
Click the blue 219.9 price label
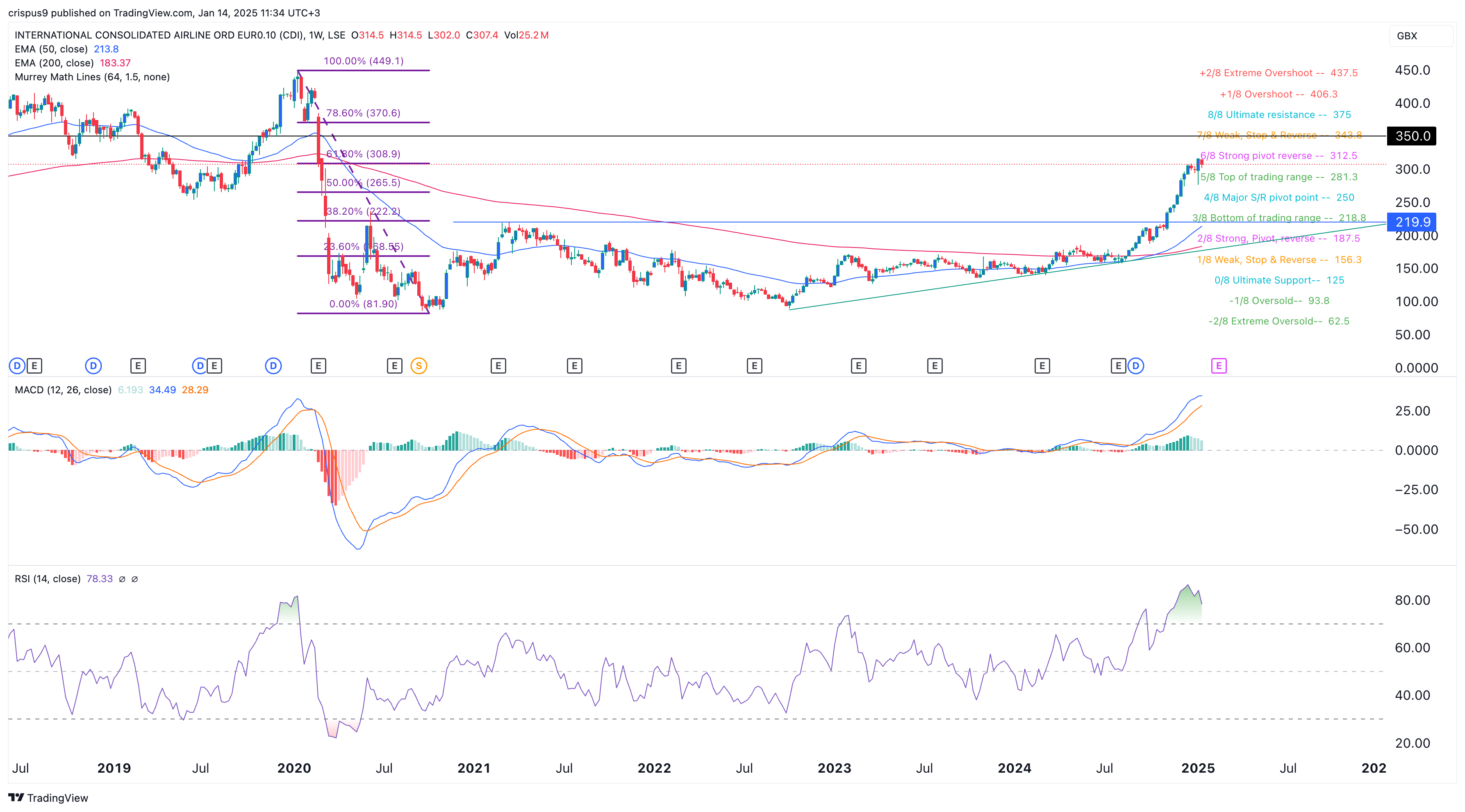coord(1412,222)
